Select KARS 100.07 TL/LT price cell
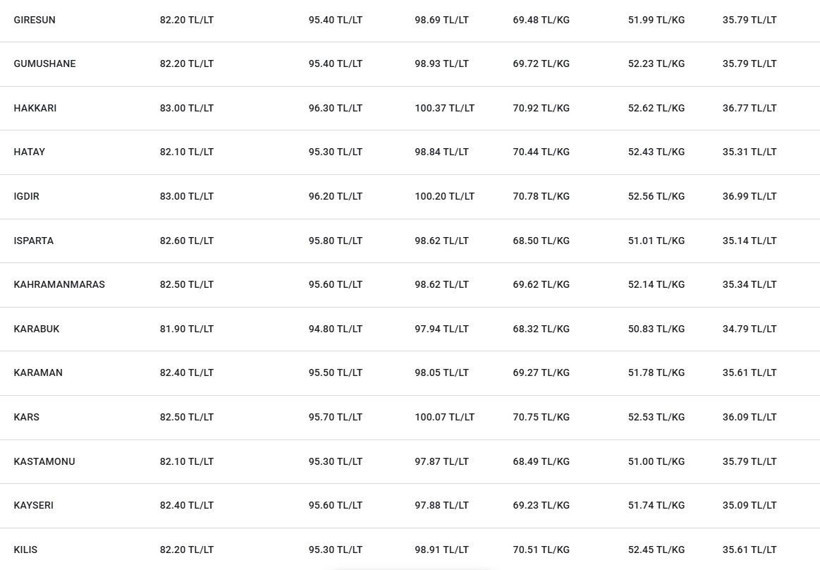The image size is (820, 570). (445, 417)
